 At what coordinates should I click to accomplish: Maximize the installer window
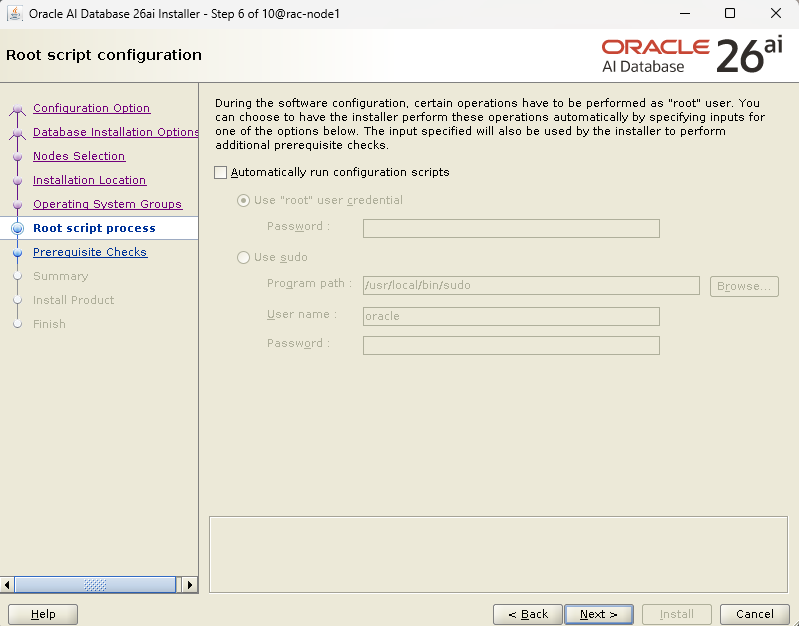[x=730, y=13]
